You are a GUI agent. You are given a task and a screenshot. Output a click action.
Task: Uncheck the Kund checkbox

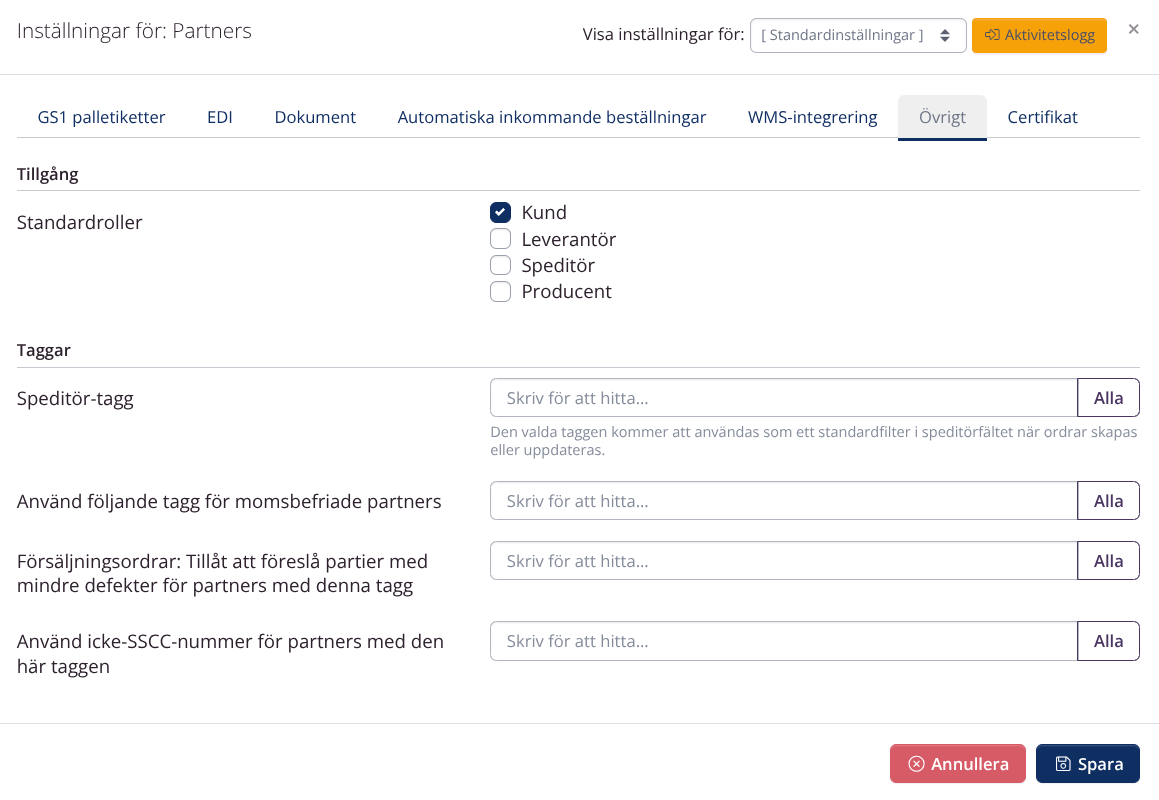click(500, 212)
